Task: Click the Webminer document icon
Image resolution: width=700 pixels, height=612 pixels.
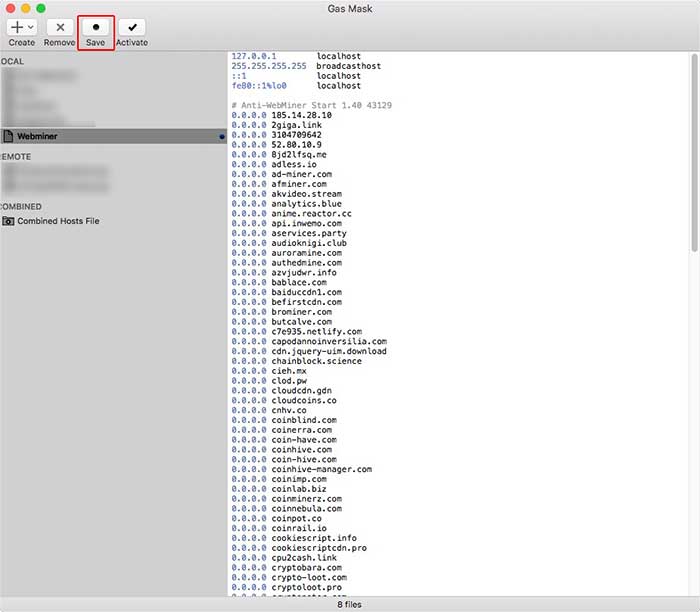Action: [x=8, y=136]
